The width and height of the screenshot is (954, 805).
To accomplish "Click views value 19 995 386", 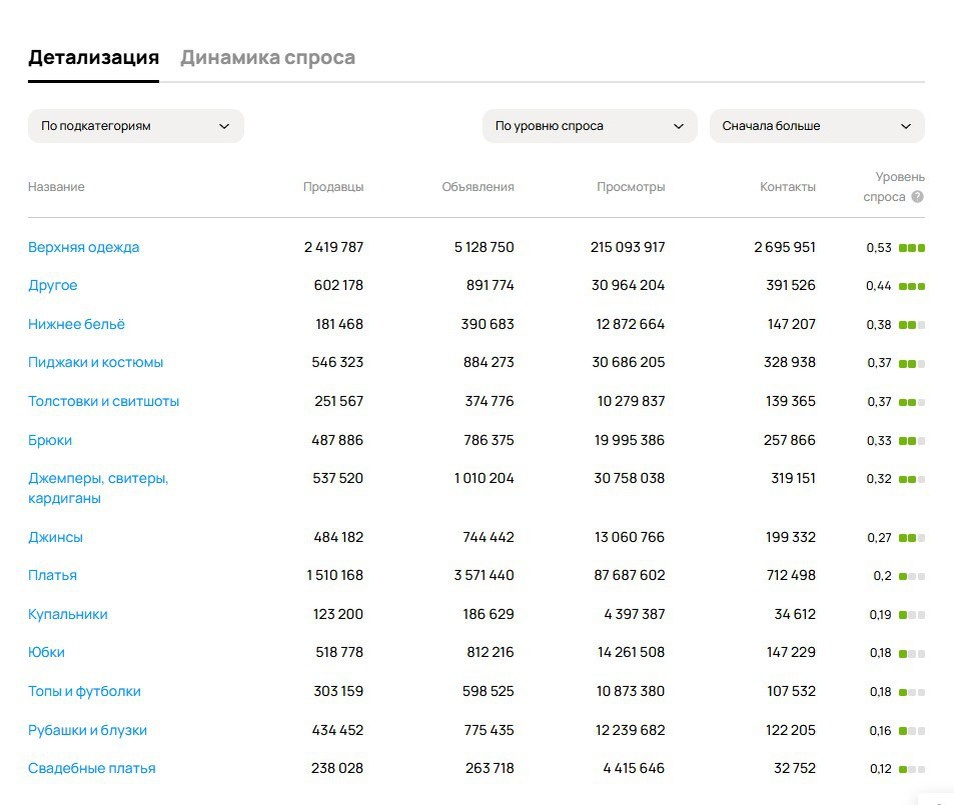I will pyautogui.click(x=629, y=441).
